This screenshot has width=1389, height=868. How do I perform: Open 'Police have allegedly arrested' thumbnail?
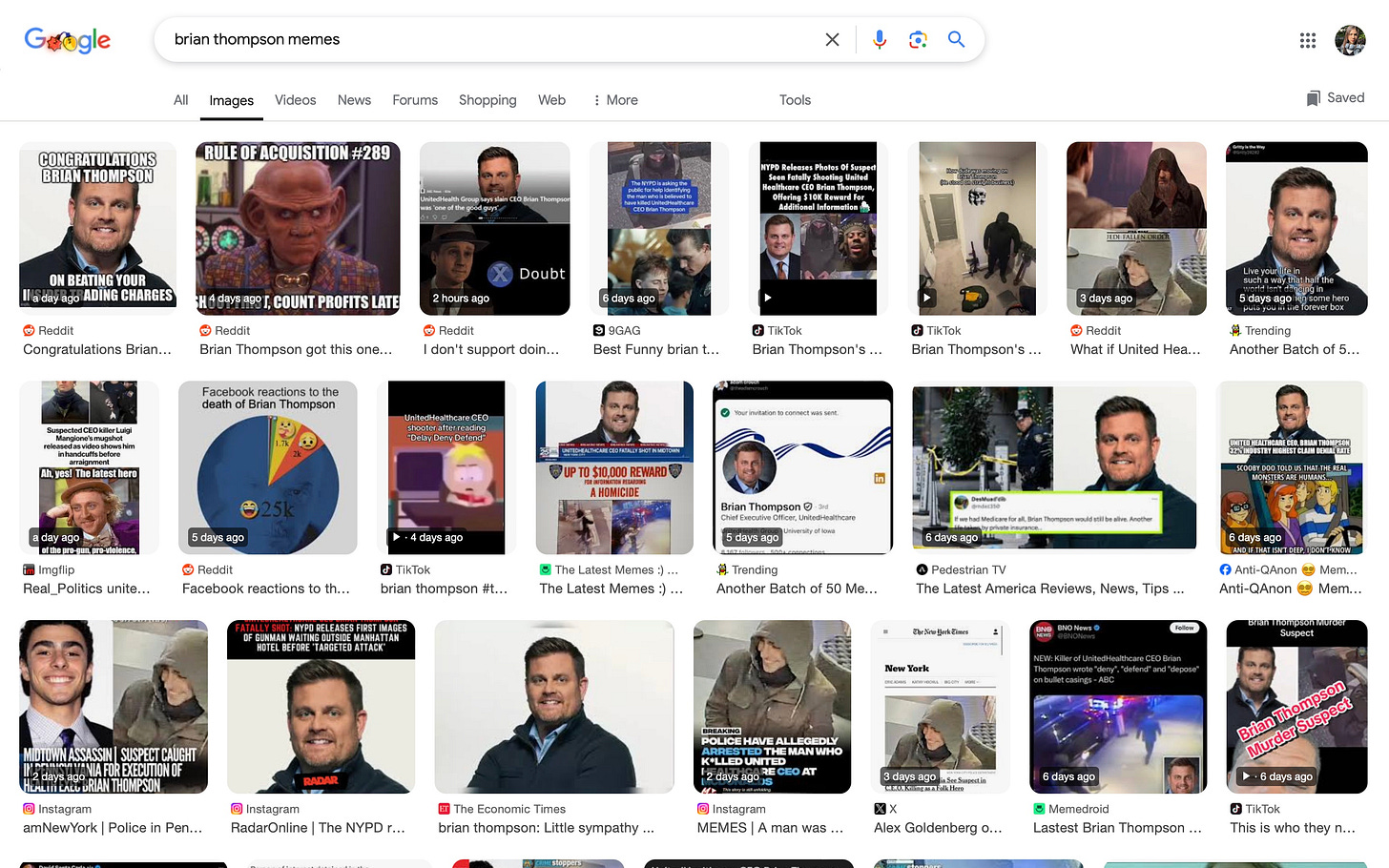772,707
